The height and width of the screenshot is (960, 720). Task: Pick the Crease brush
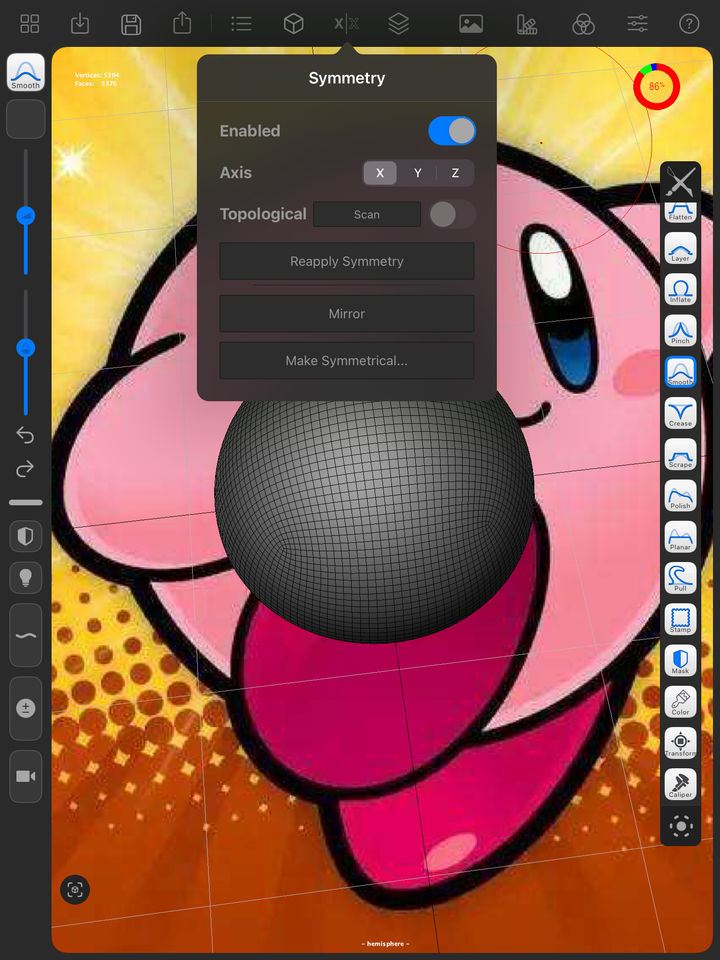680,413
